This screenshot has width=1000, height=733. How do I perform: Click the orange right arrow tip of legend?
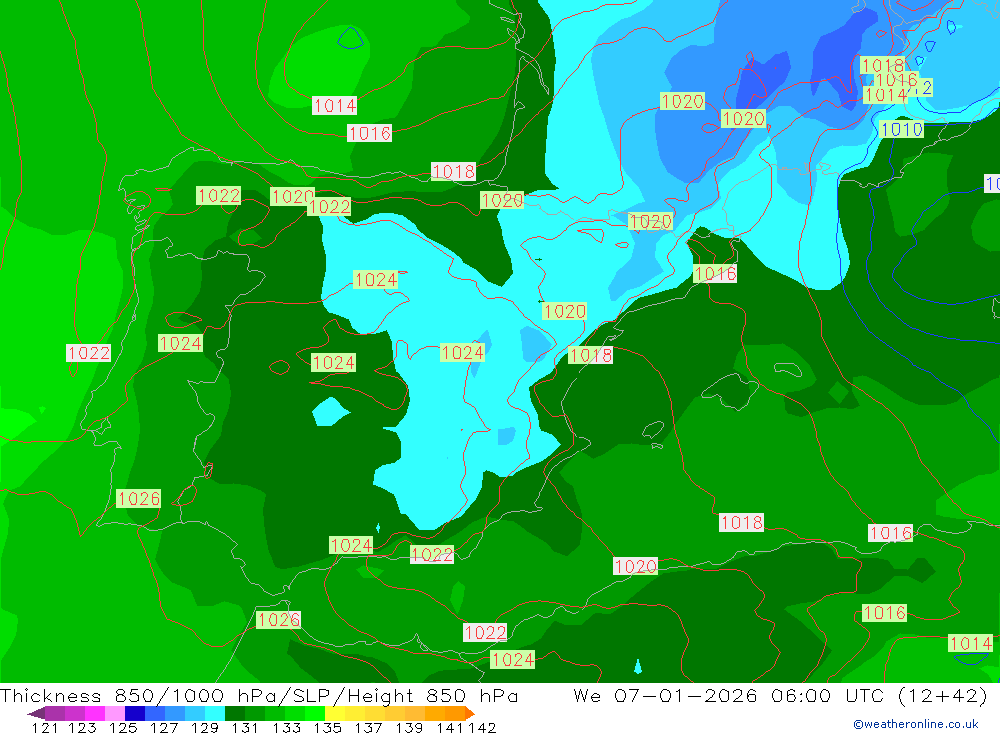point(469,713)
